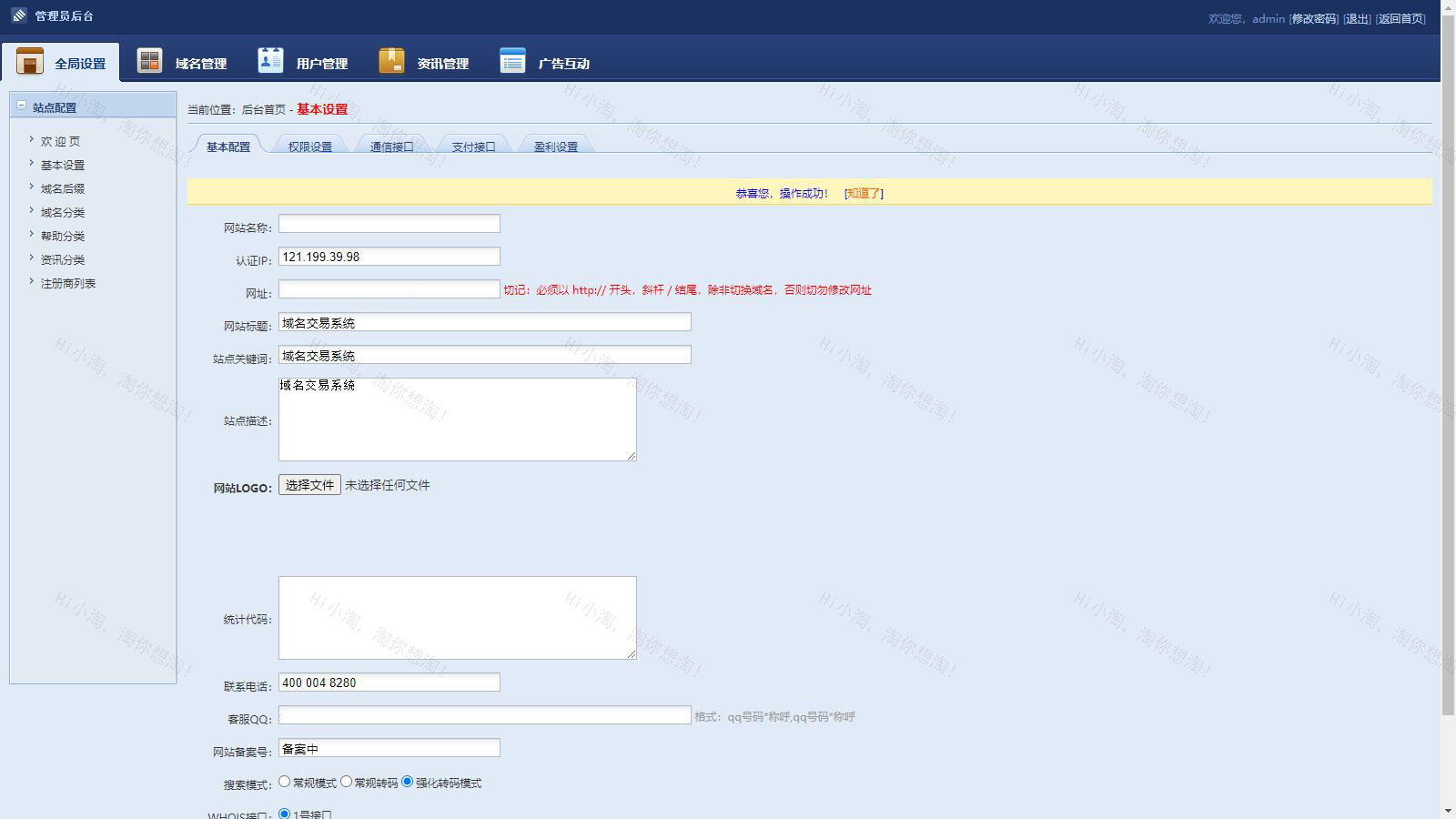This screenshot has height=819, width=1456.
Task: Switch to the 通信接口 tab
Action: pos(392,146)
